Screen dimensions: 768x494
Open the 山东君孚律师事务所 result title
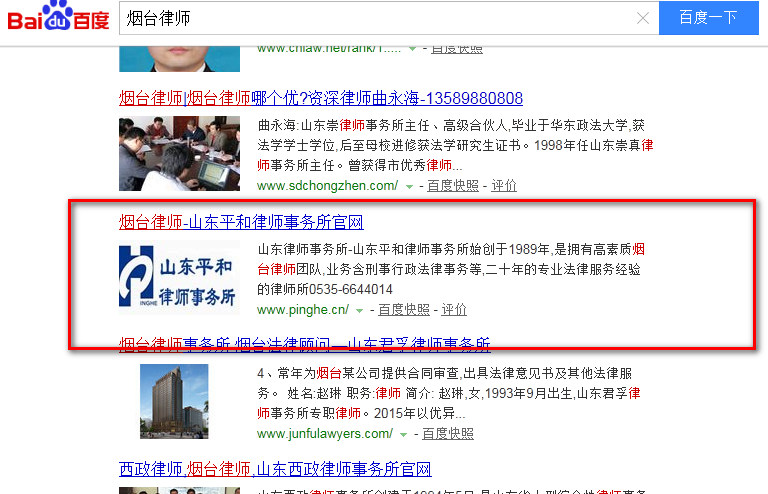click(x=305, y=345)
